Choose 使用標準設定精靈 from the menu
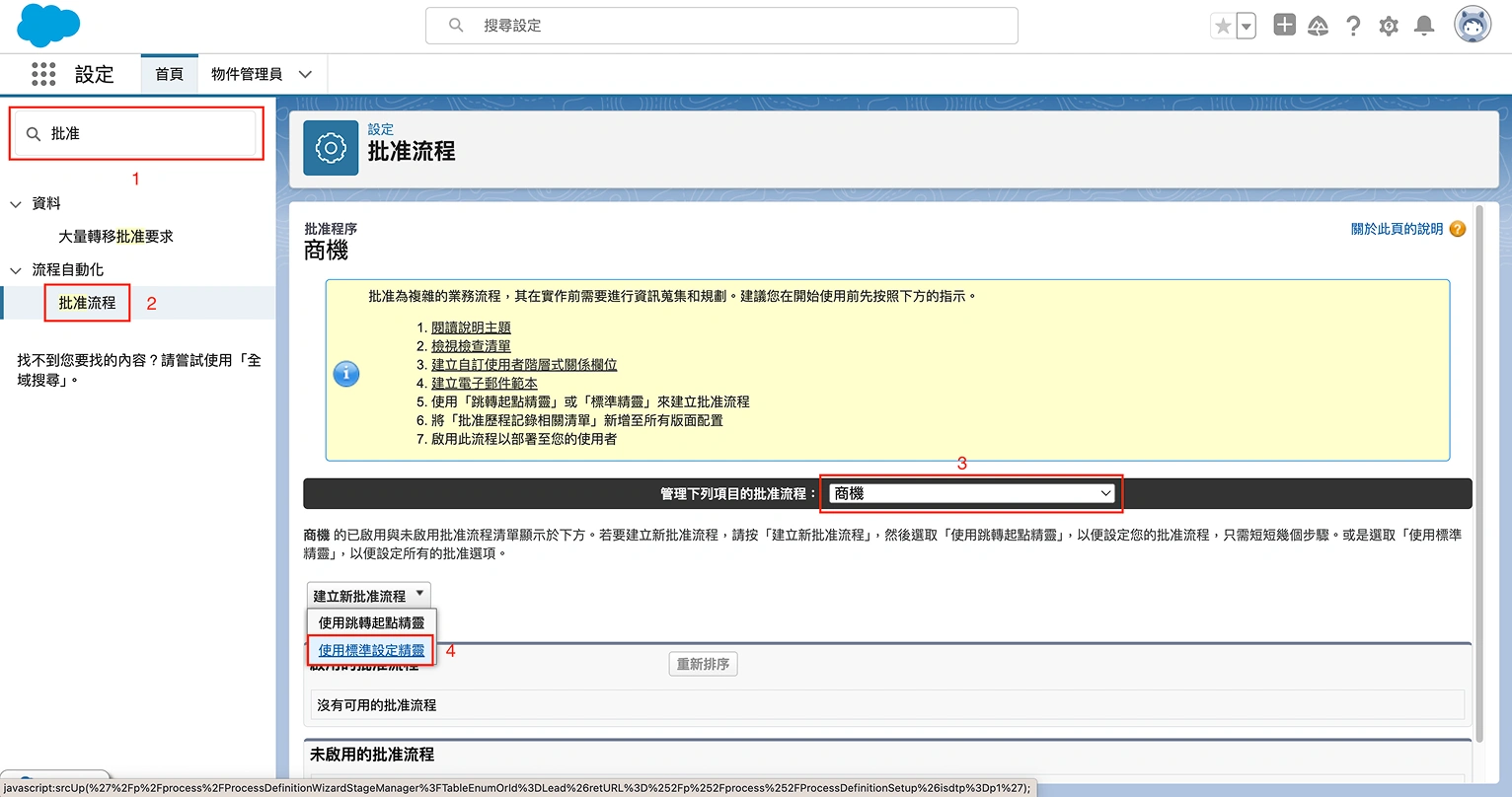 [x=371, y=650]
